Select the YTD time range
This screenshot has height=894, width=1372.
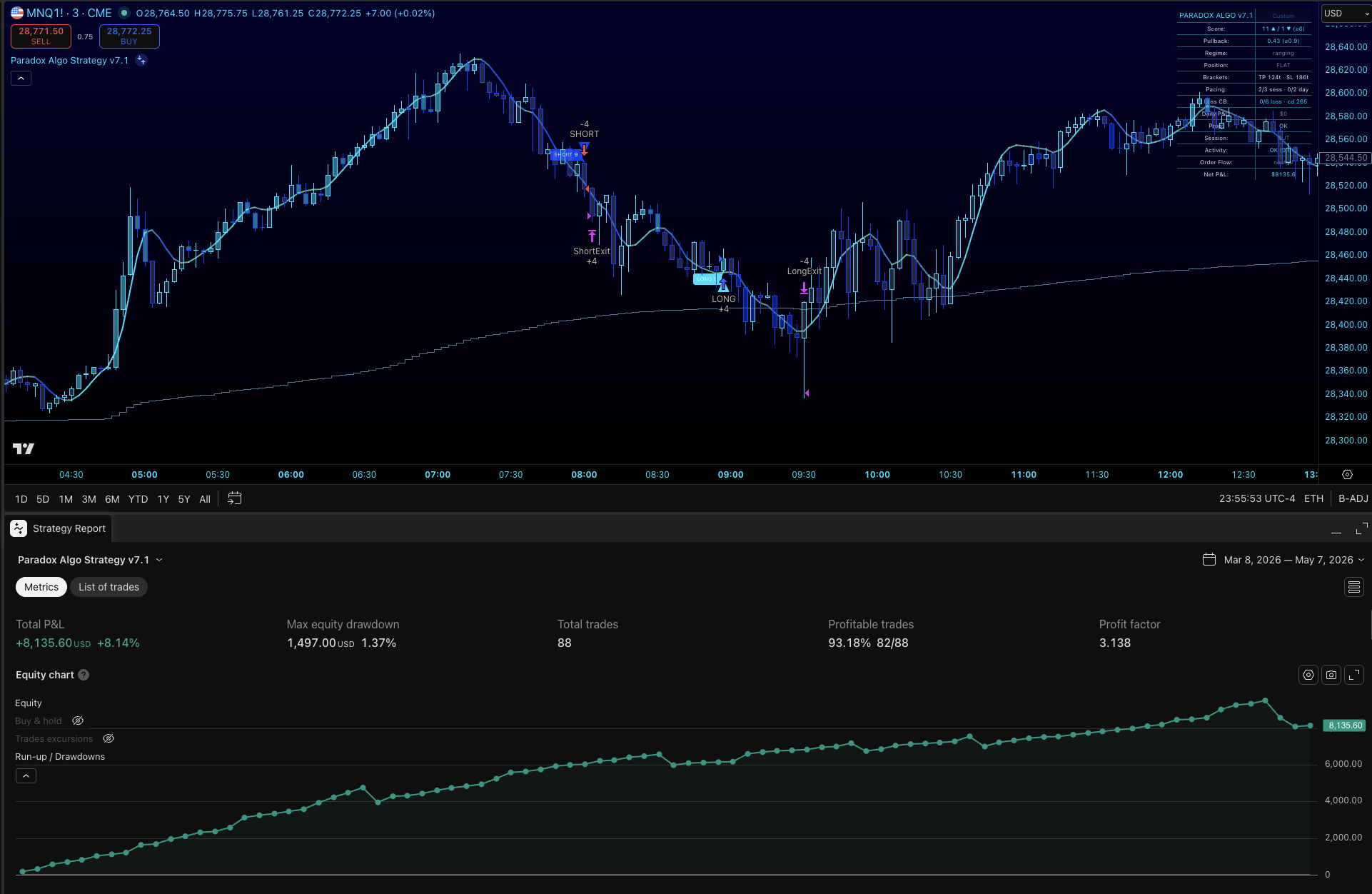tap(138, 499)
